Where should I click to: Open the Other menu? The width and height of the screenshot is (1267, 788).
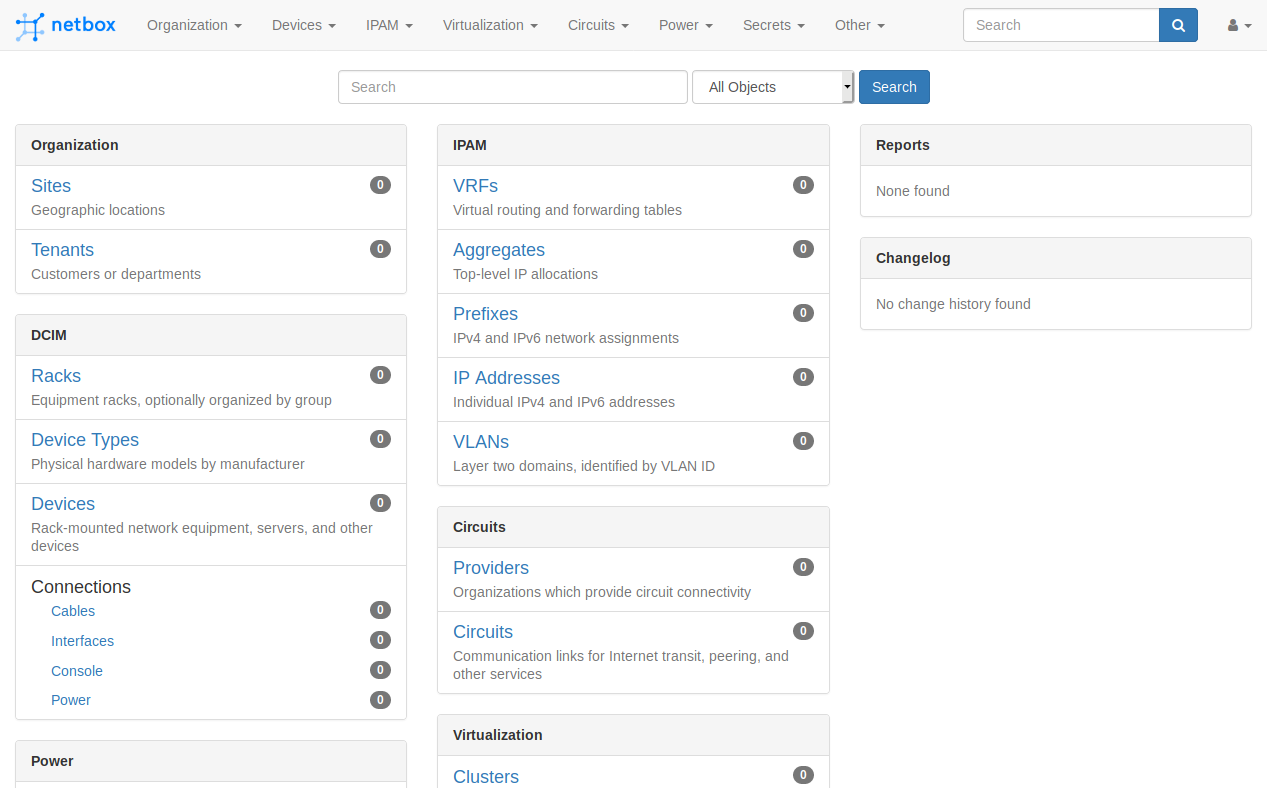click(858, 24)
